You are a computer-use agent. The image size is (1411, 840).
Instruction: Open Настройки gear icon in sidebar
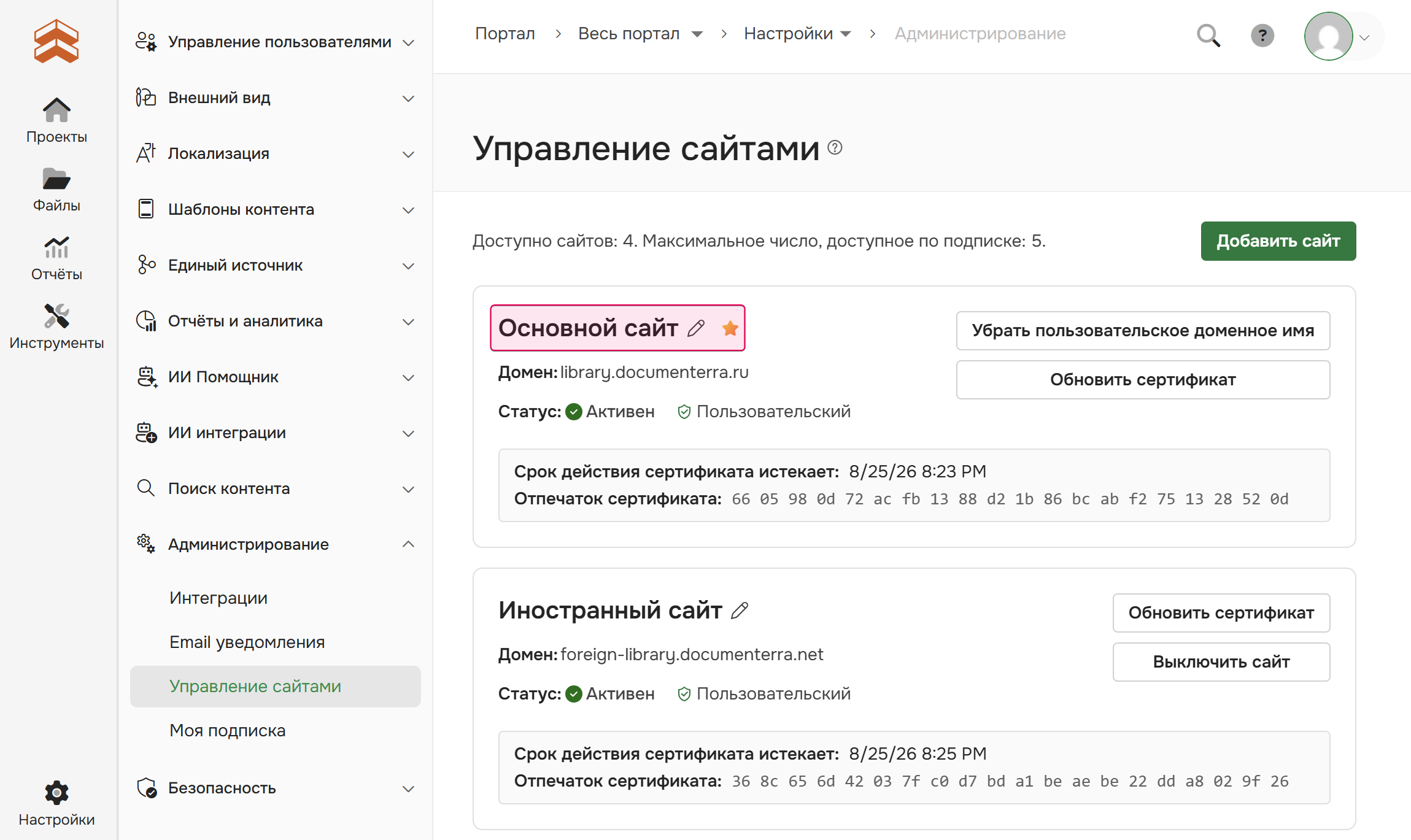pyautogui.click(x=56, y=793)
